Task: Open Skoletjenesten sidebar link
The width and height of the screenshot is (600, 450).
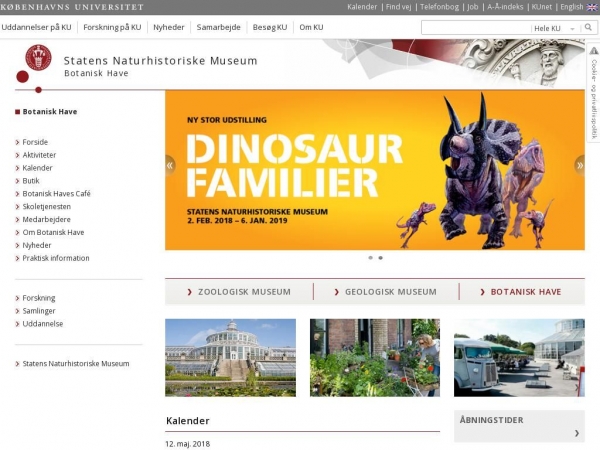Action: coord(47,207)
